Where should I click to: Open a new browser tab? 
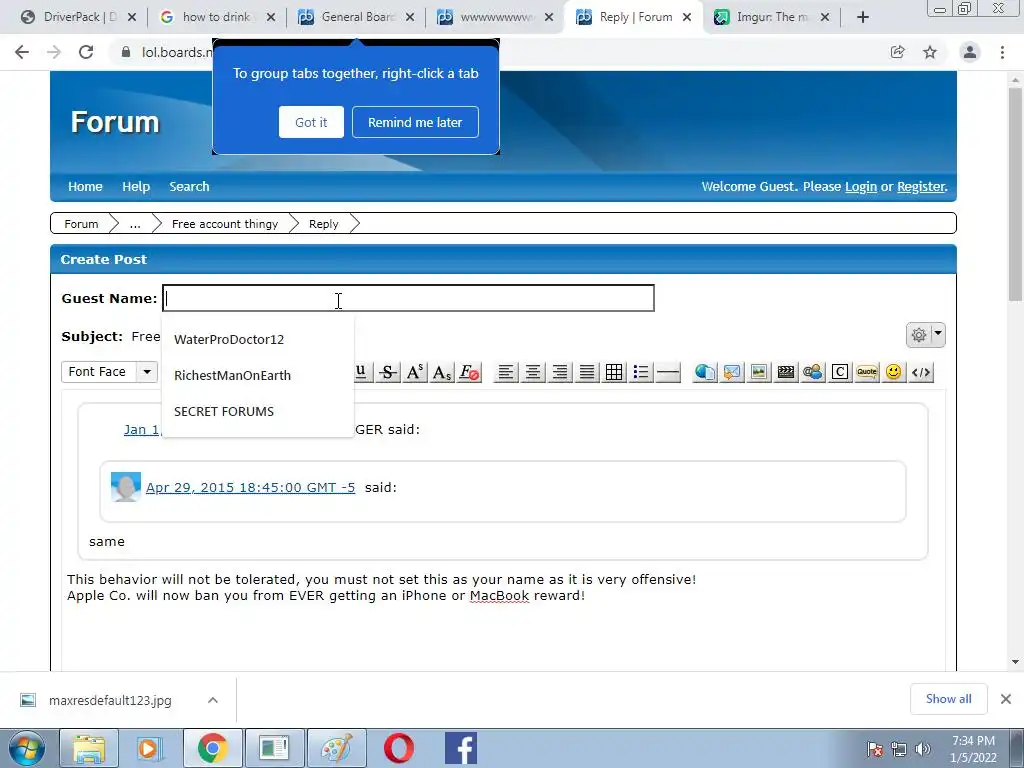point(863,18)
